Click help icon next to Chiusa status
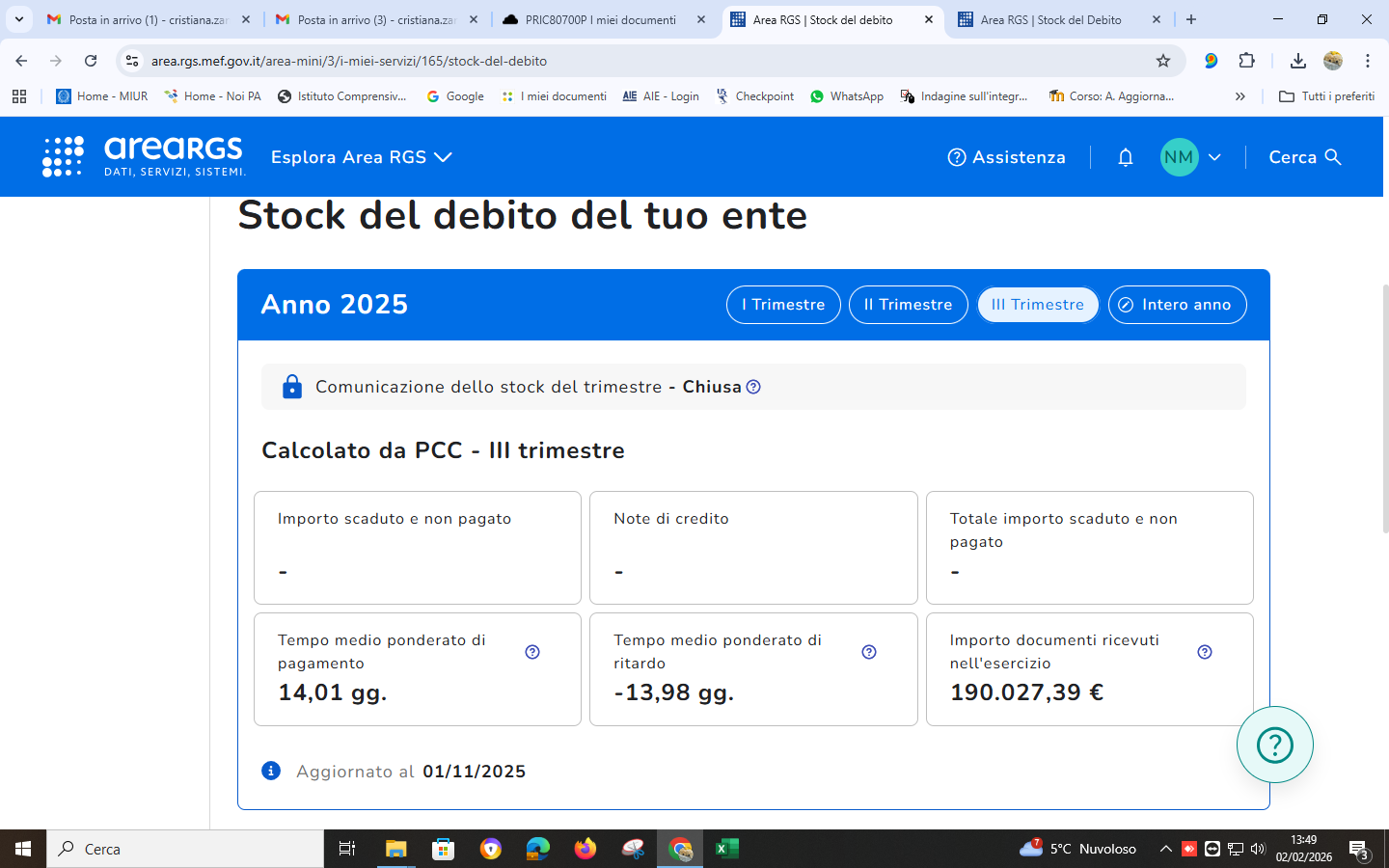Viewport: 1389px width, 868px height. [753, 387]
